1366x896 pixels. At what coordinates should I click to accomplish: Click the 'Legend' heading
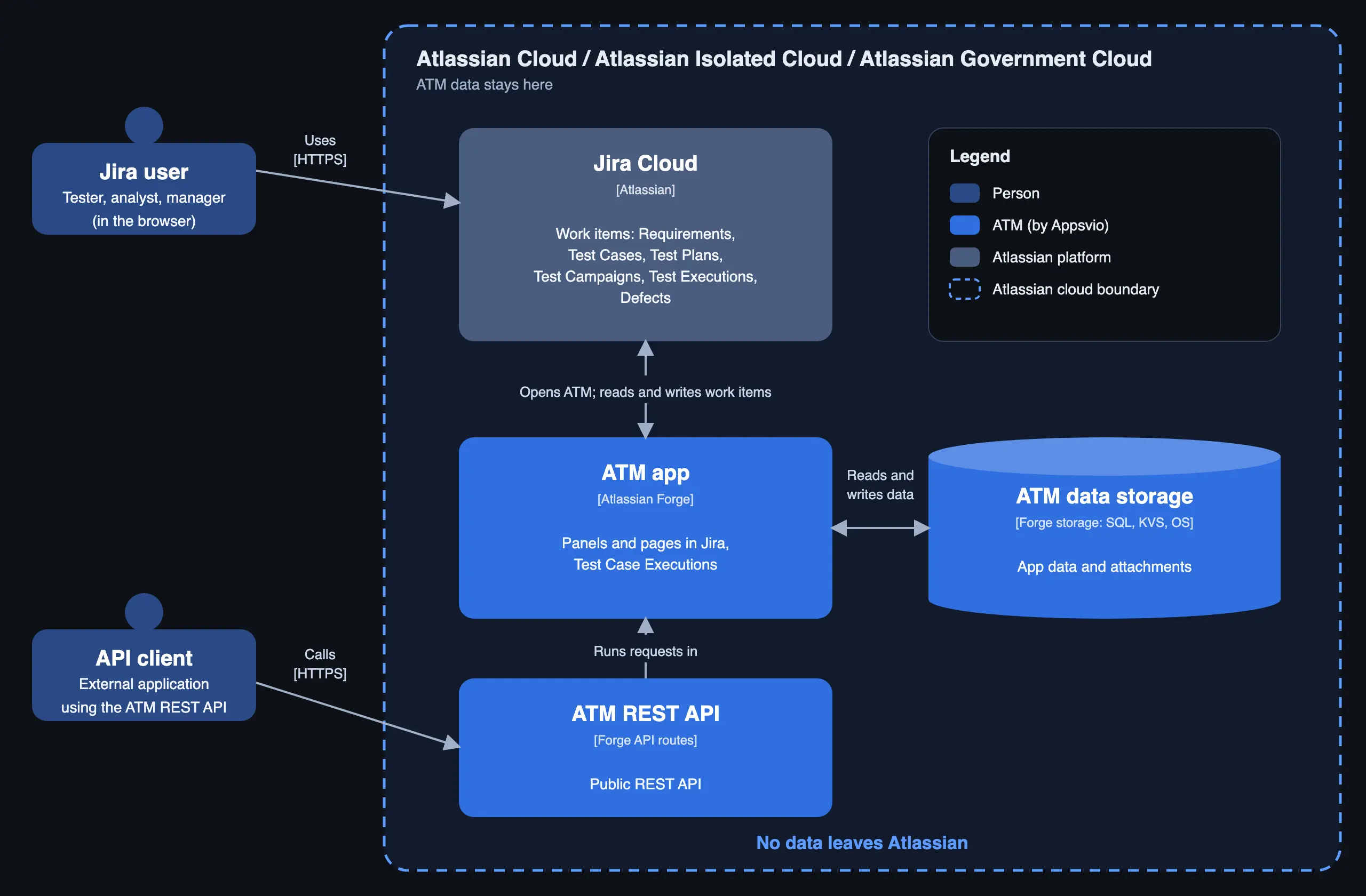pos(980,156)
